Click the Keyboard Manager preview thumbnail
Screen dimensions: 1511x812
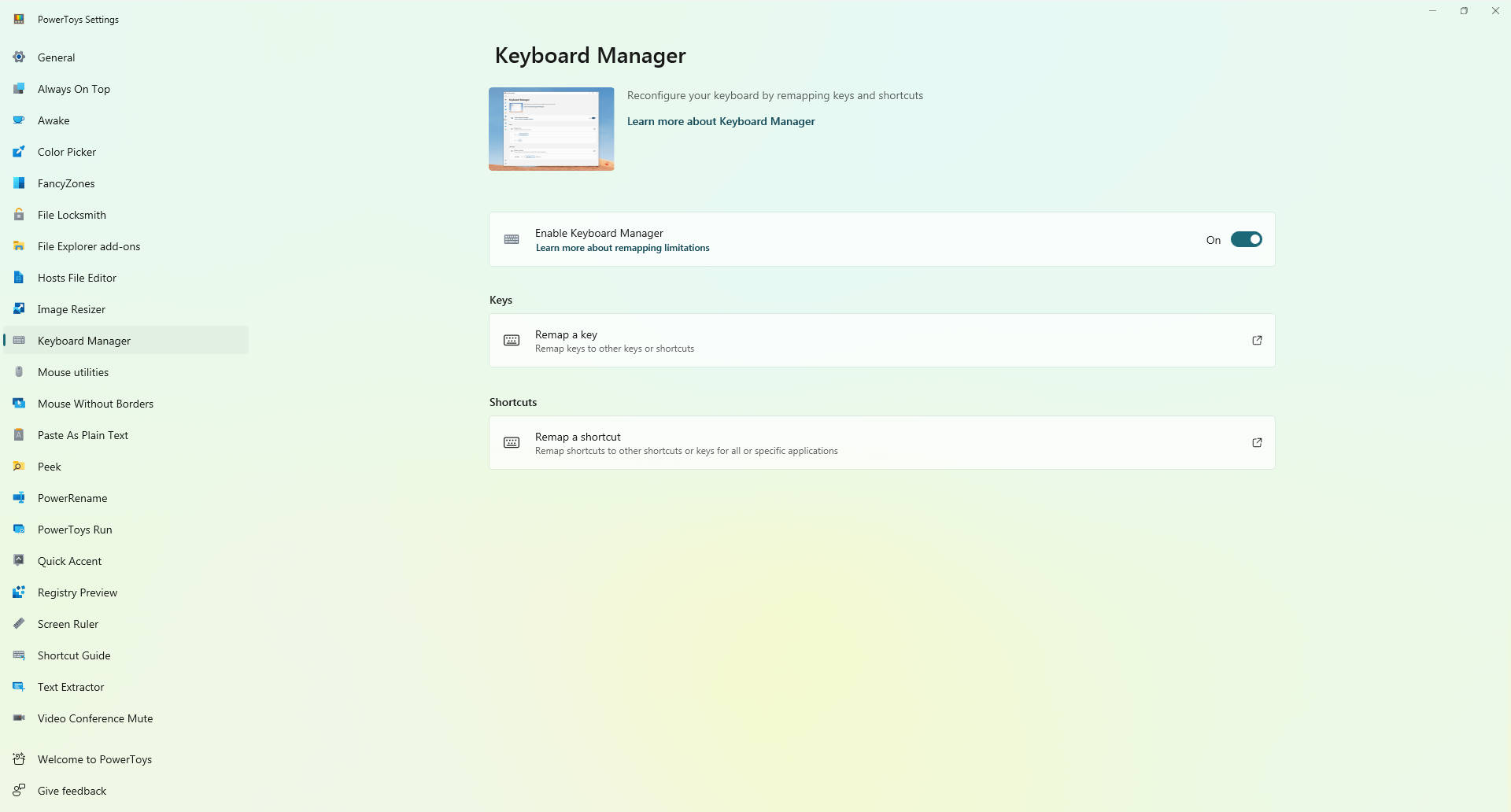pyautogui.click(x=551, y=129)
